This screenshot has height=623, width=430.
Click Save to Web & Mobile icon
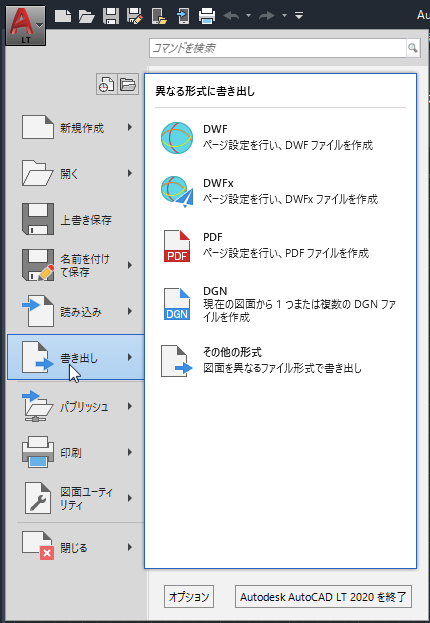click(183, 16)
